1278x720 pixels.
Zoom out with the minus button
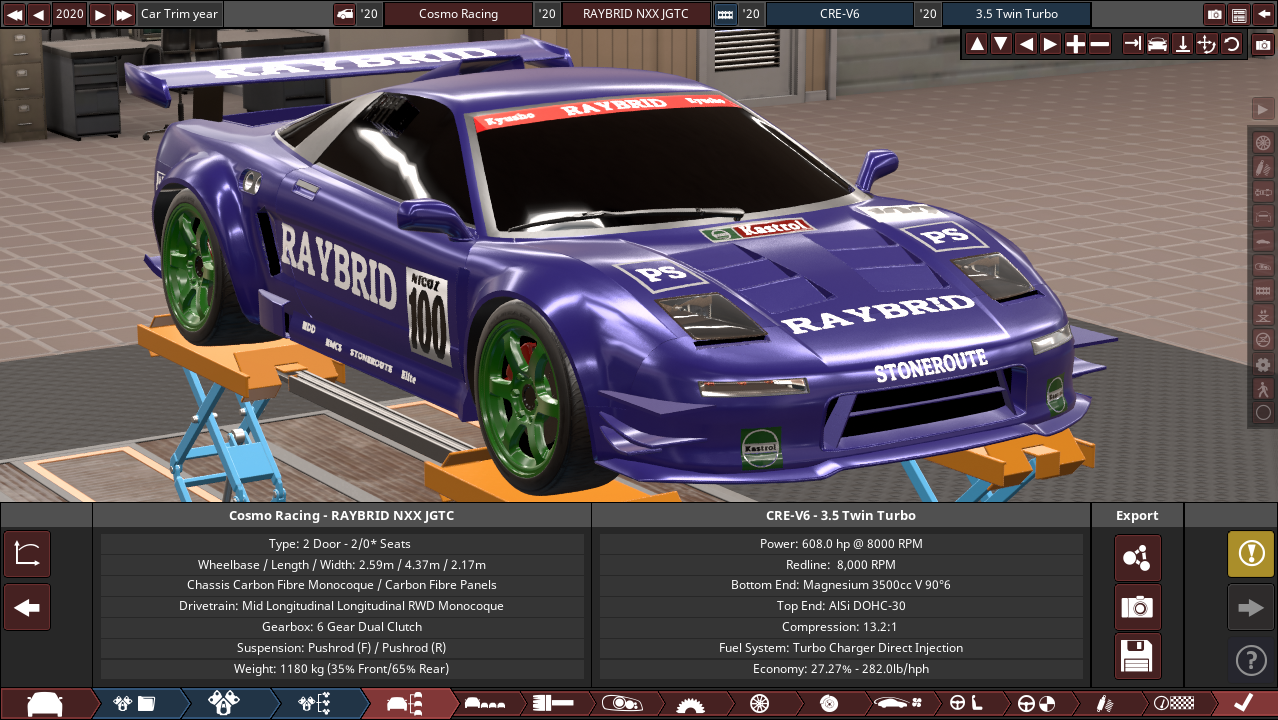click(x=1099, y=44)
